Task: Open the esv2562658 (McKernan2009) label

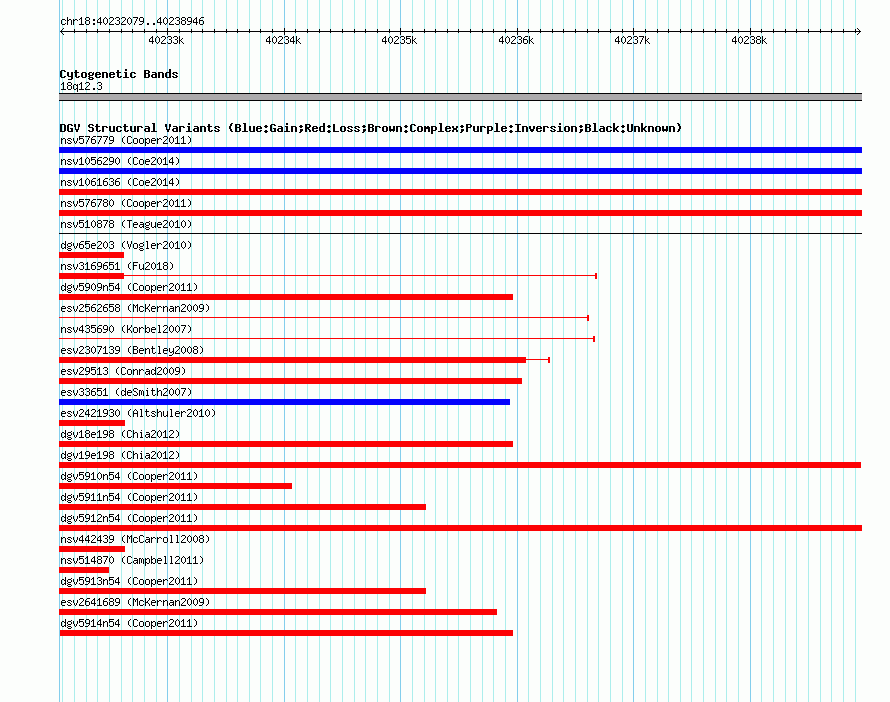Action: [135, 308]
